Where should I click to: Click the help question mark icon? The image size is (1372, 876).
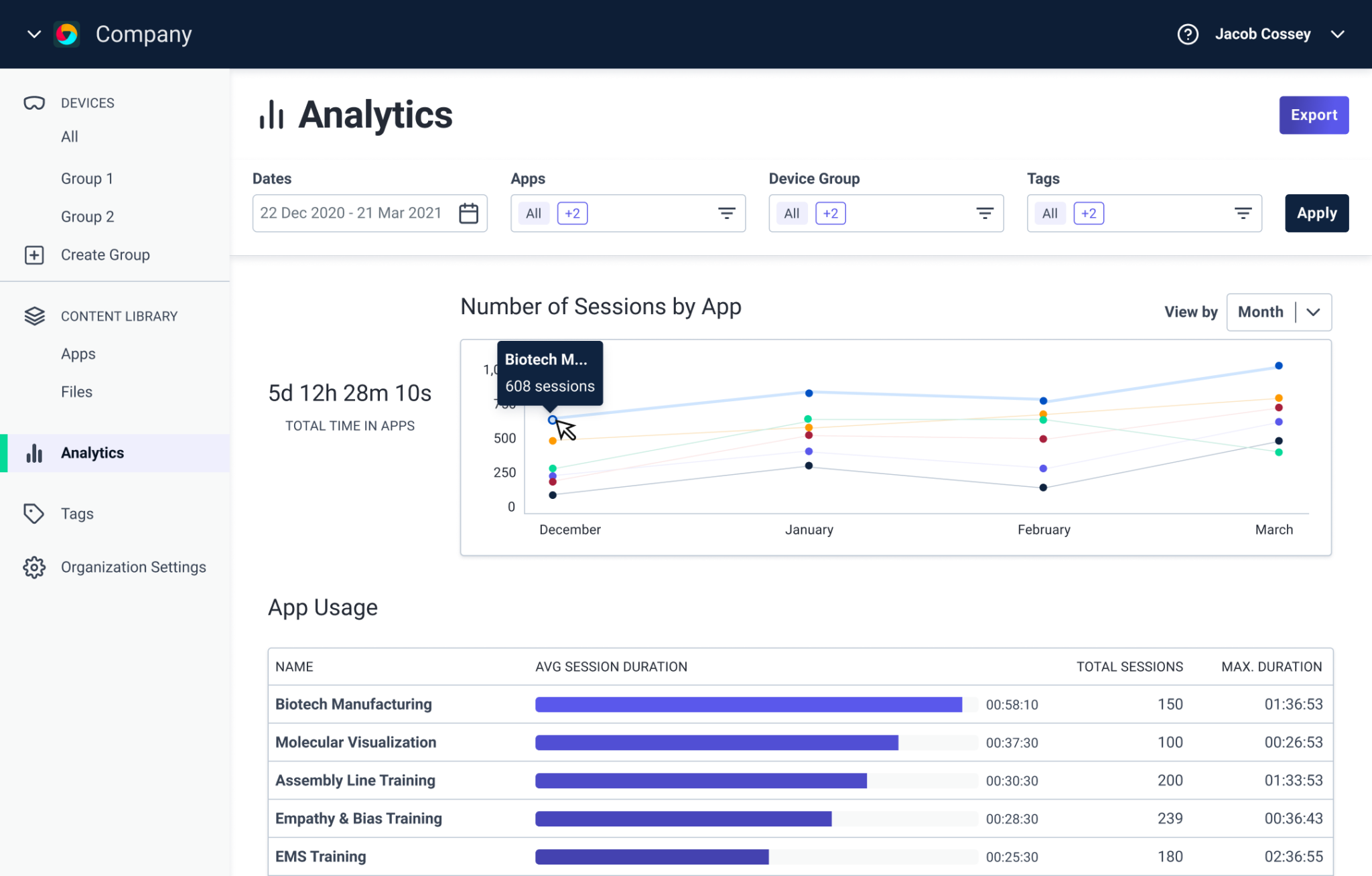(x=1187, y=34)
